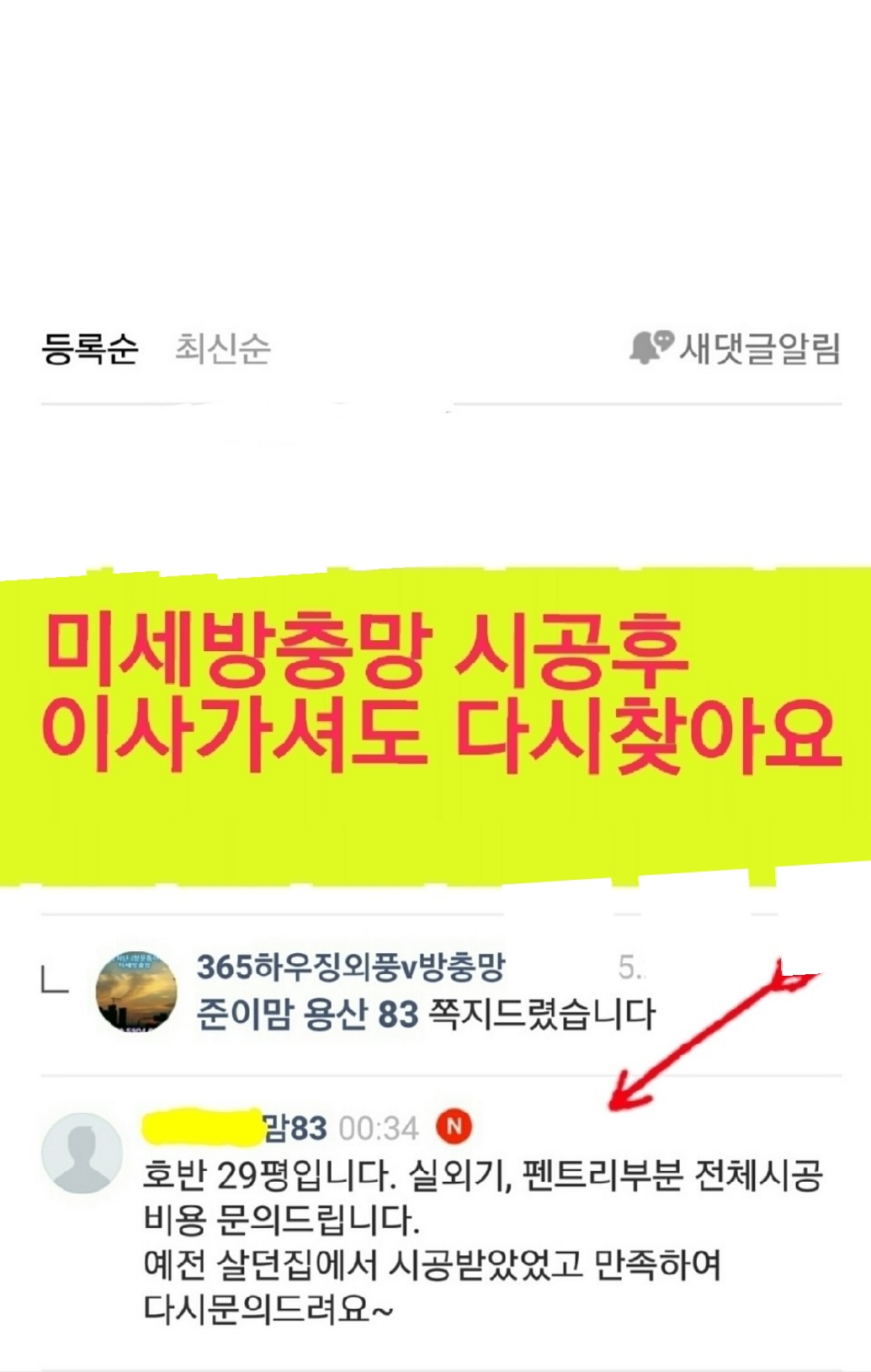Click the bell icon for new comment alerts
Viewport: 871px width, 1372px height.
click(x=651, y=347)
